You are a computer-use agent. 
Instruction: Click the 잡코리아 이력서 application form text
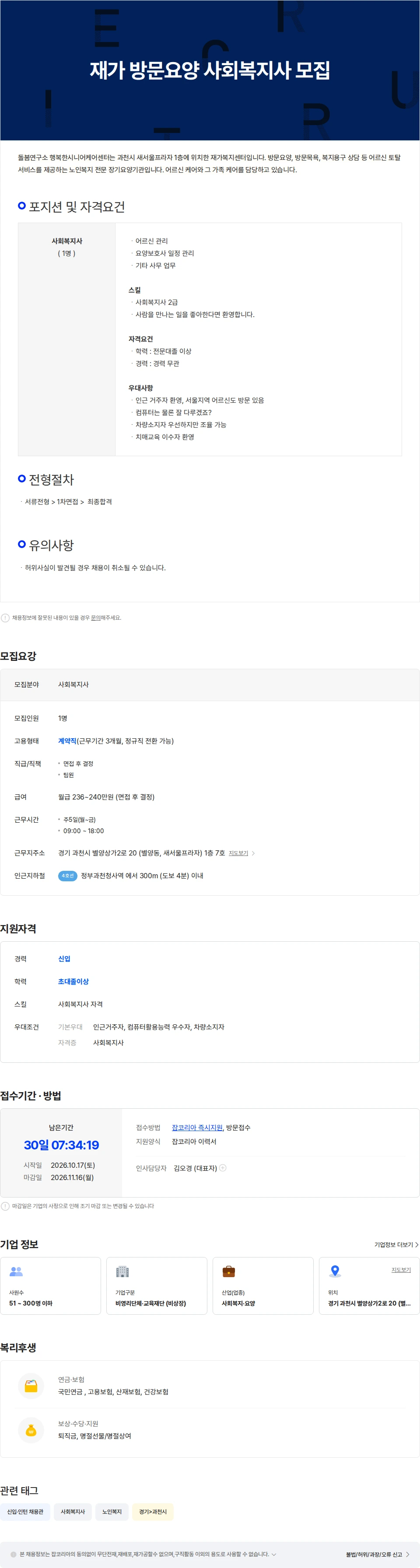194,1142
